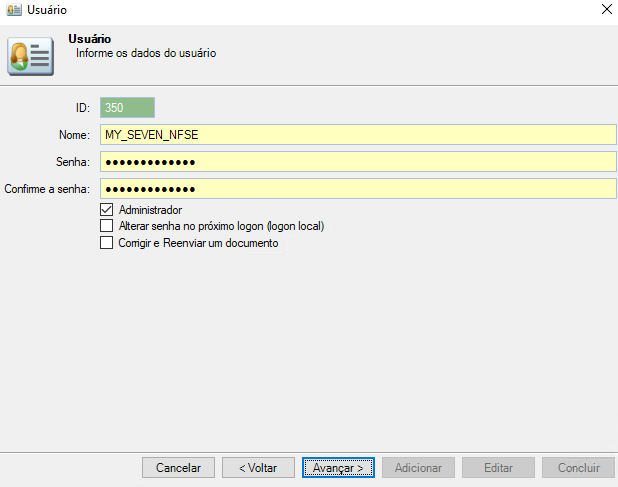Go back with the Voltar button
618x487 pixels.
(258, 468)
